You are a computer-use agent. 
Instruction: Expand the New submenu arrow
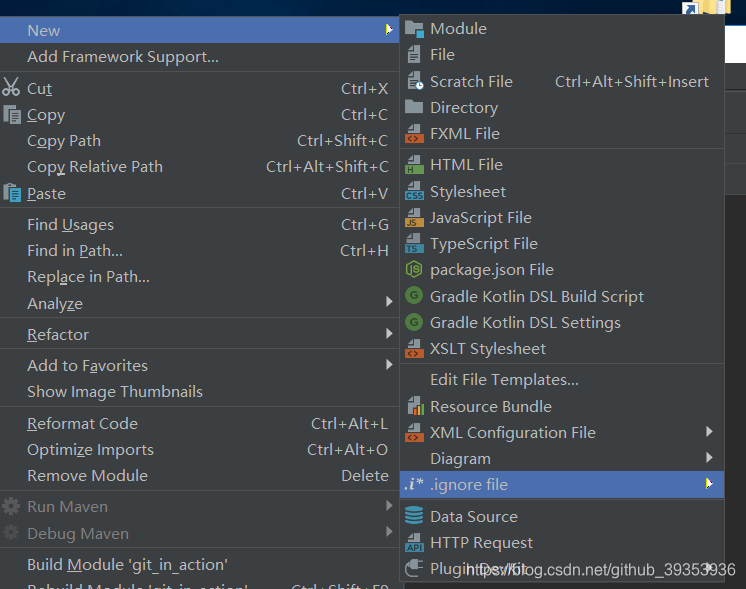tap(389, 29)
